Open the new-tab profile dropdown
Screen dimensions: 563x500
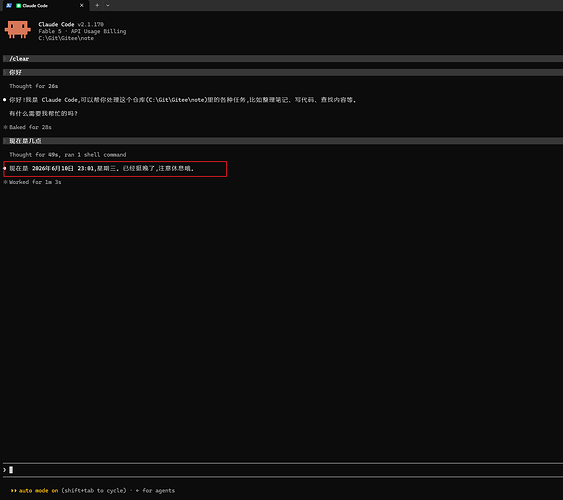pos(108,5)
